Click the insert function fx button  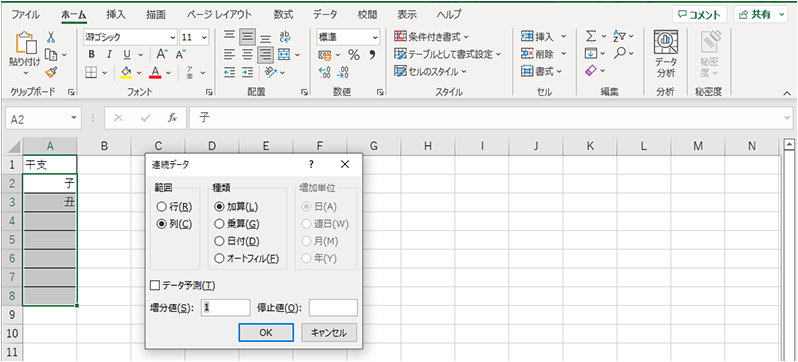tap(173, 118)
